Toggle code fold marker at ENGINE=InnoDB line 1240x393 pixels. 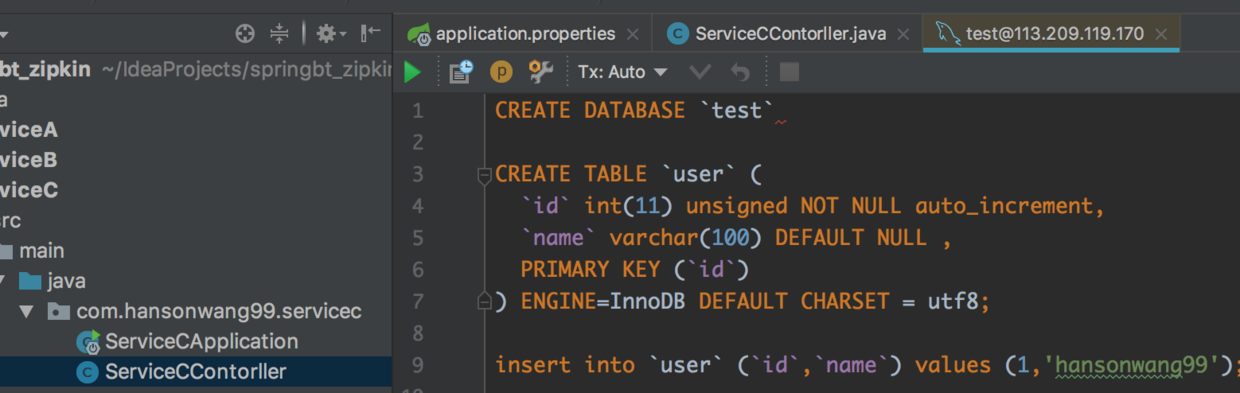pos(484,300)
